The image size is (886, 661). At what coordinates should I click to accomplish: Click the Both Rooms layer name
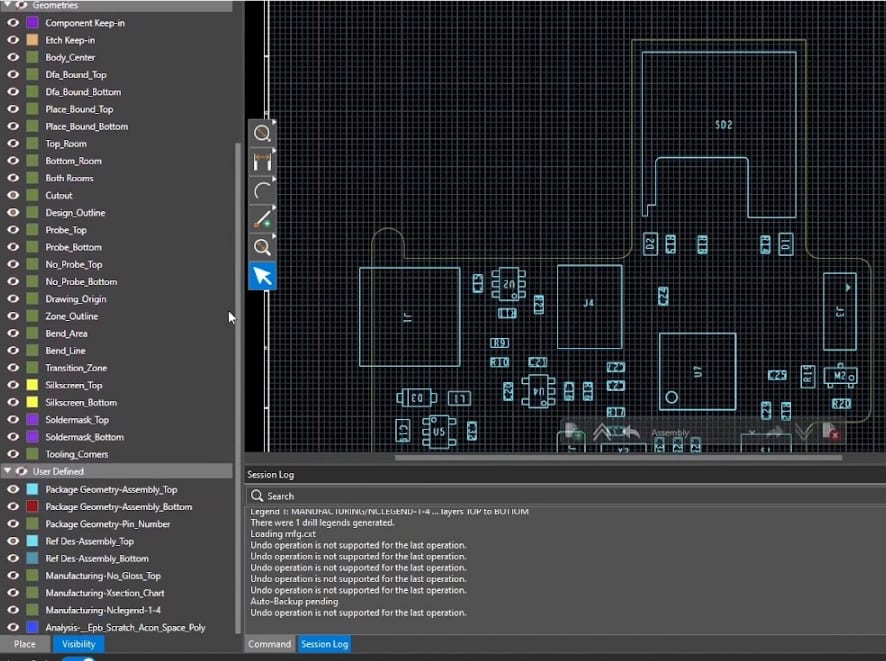pos(70,178)
